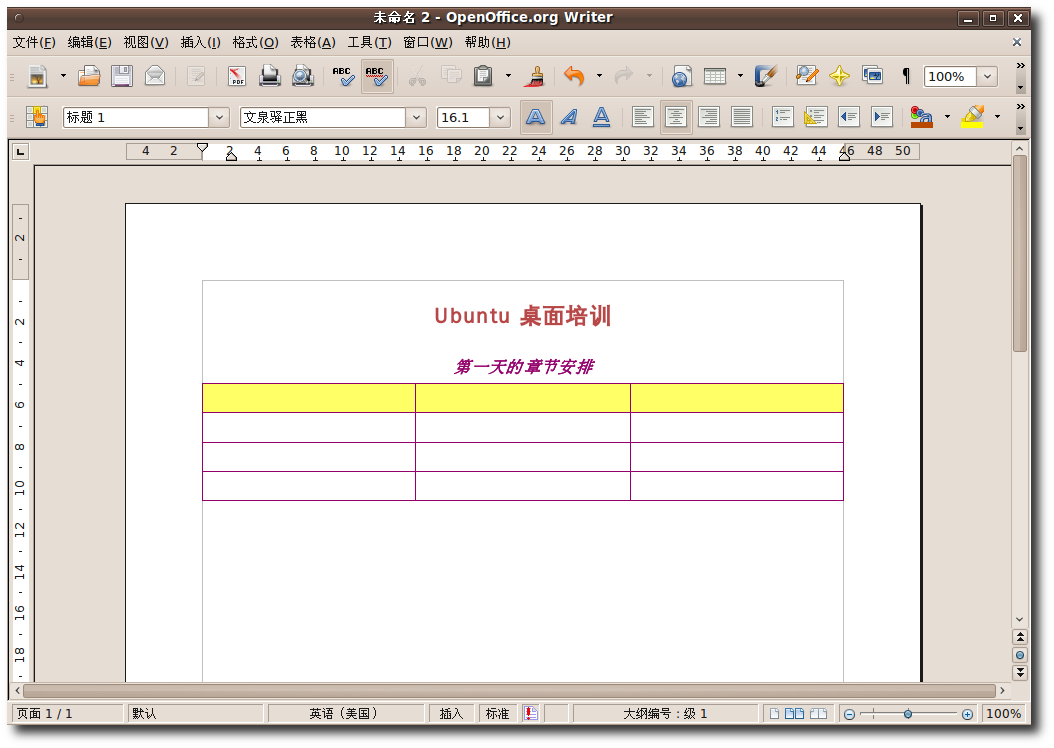Open 视图(V) menu
1054x748 pixels.
click(146, 42)
